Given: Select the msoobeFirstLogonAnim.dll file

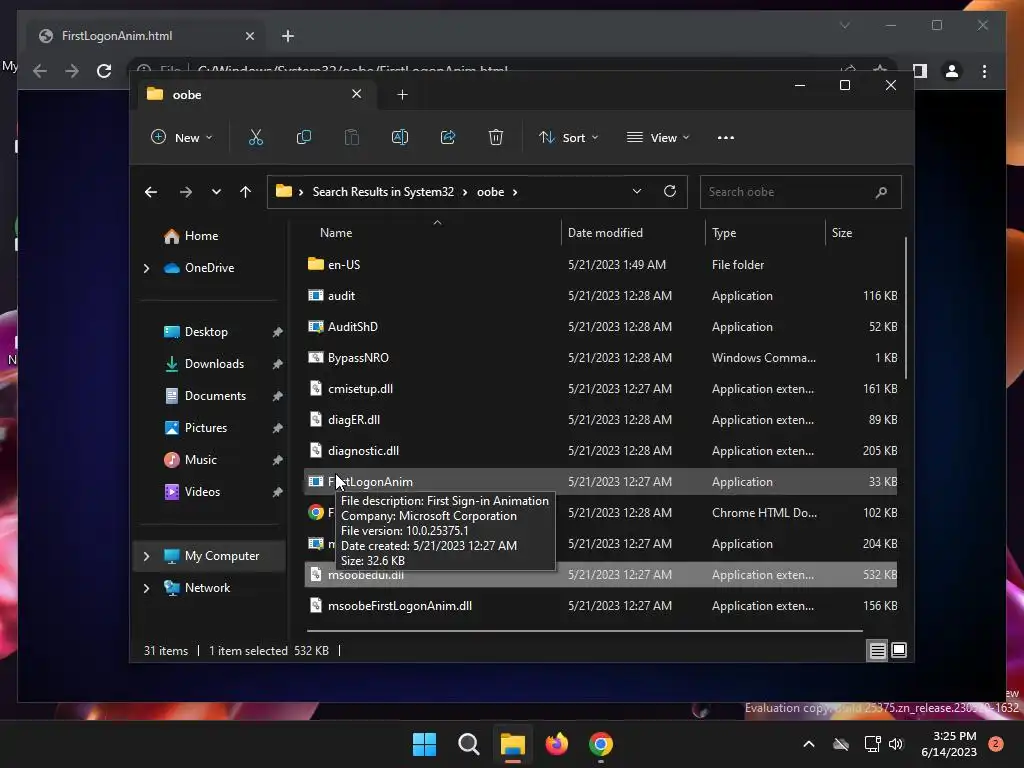Looking at the screenshot, I should [600, 606].
